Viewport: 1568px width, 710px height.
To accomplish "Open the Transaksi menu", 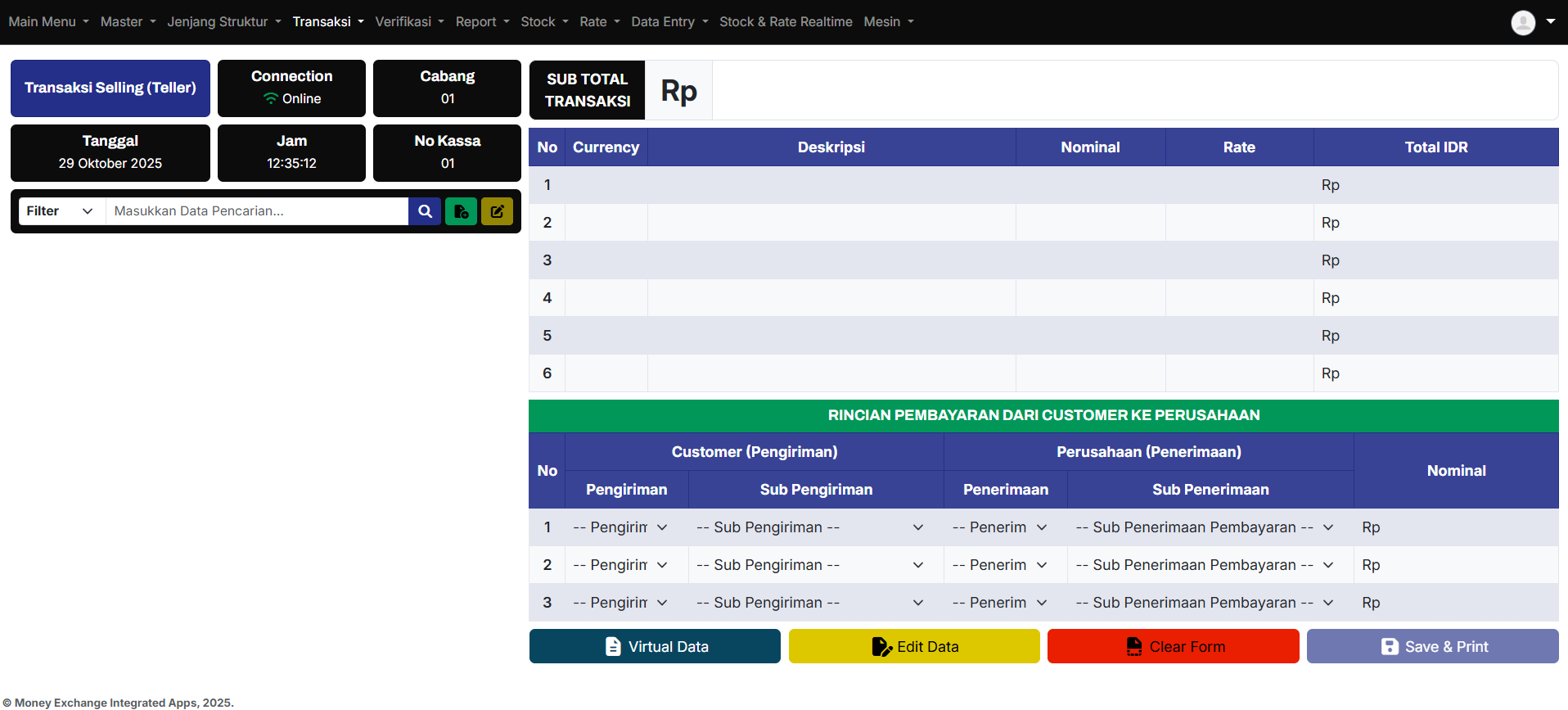I will [327, 22].
